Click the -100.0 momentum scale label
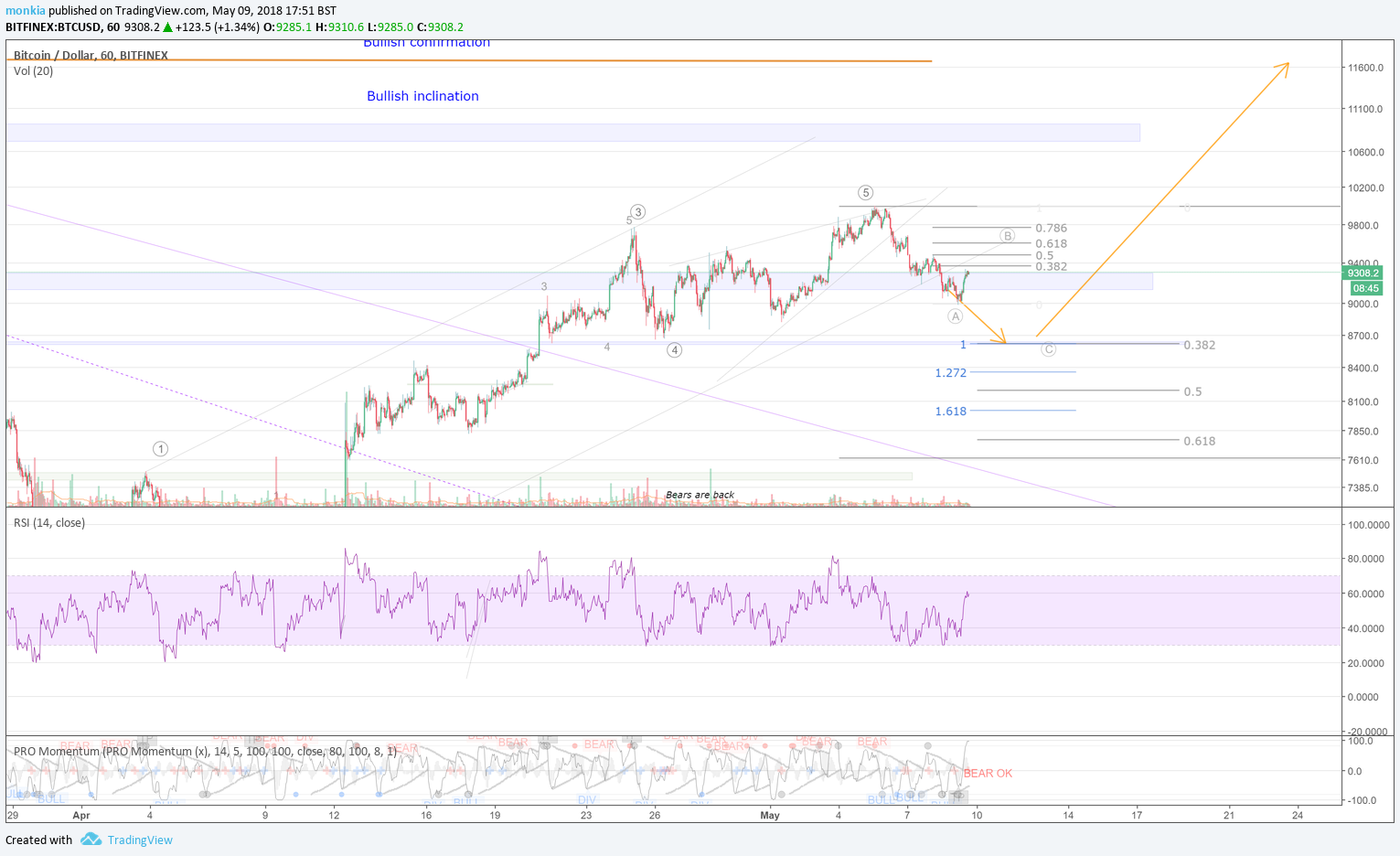This screenshot has height=856, width=1400. 1361,801
